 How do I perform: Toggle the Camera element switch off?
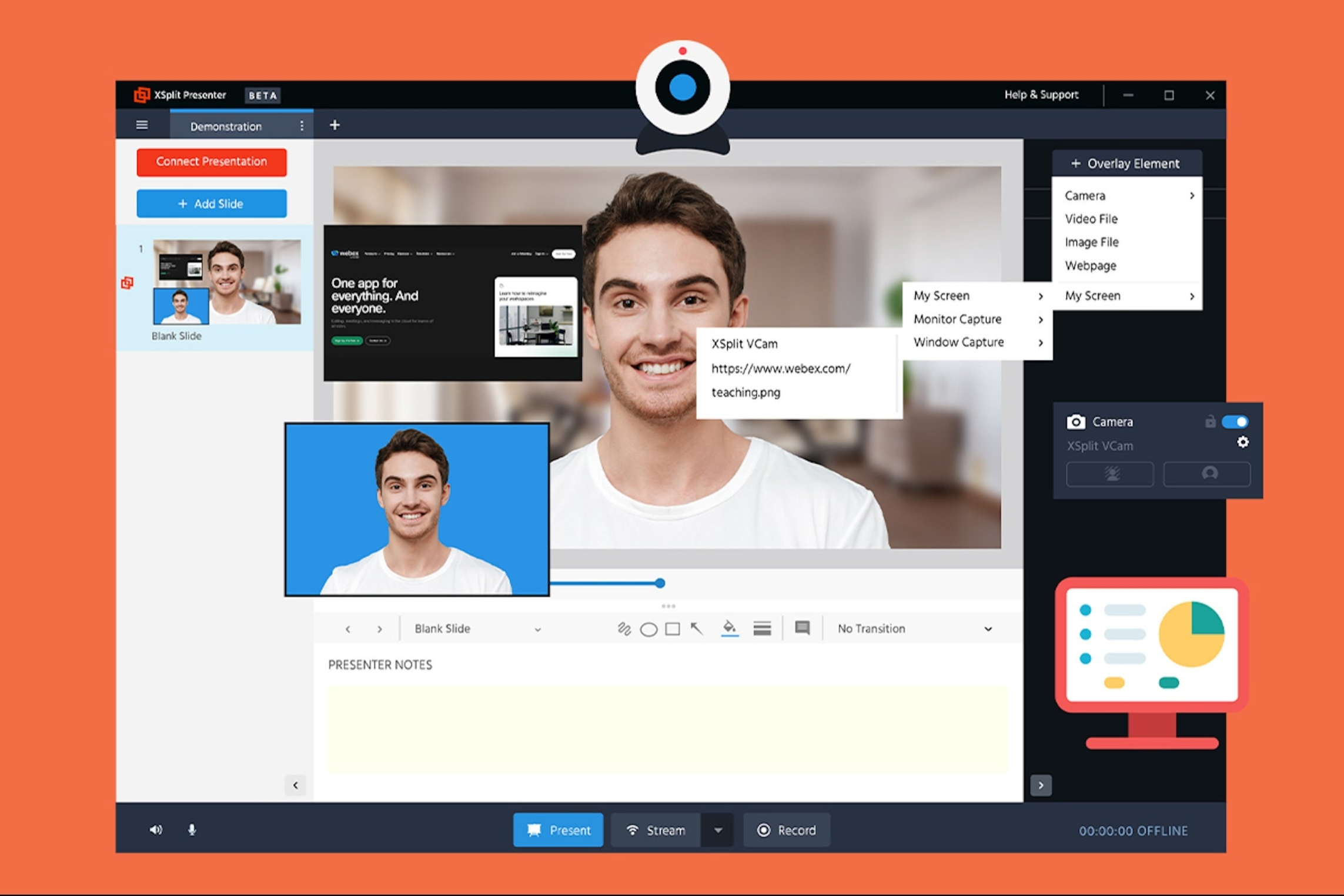click(1235, 422)
